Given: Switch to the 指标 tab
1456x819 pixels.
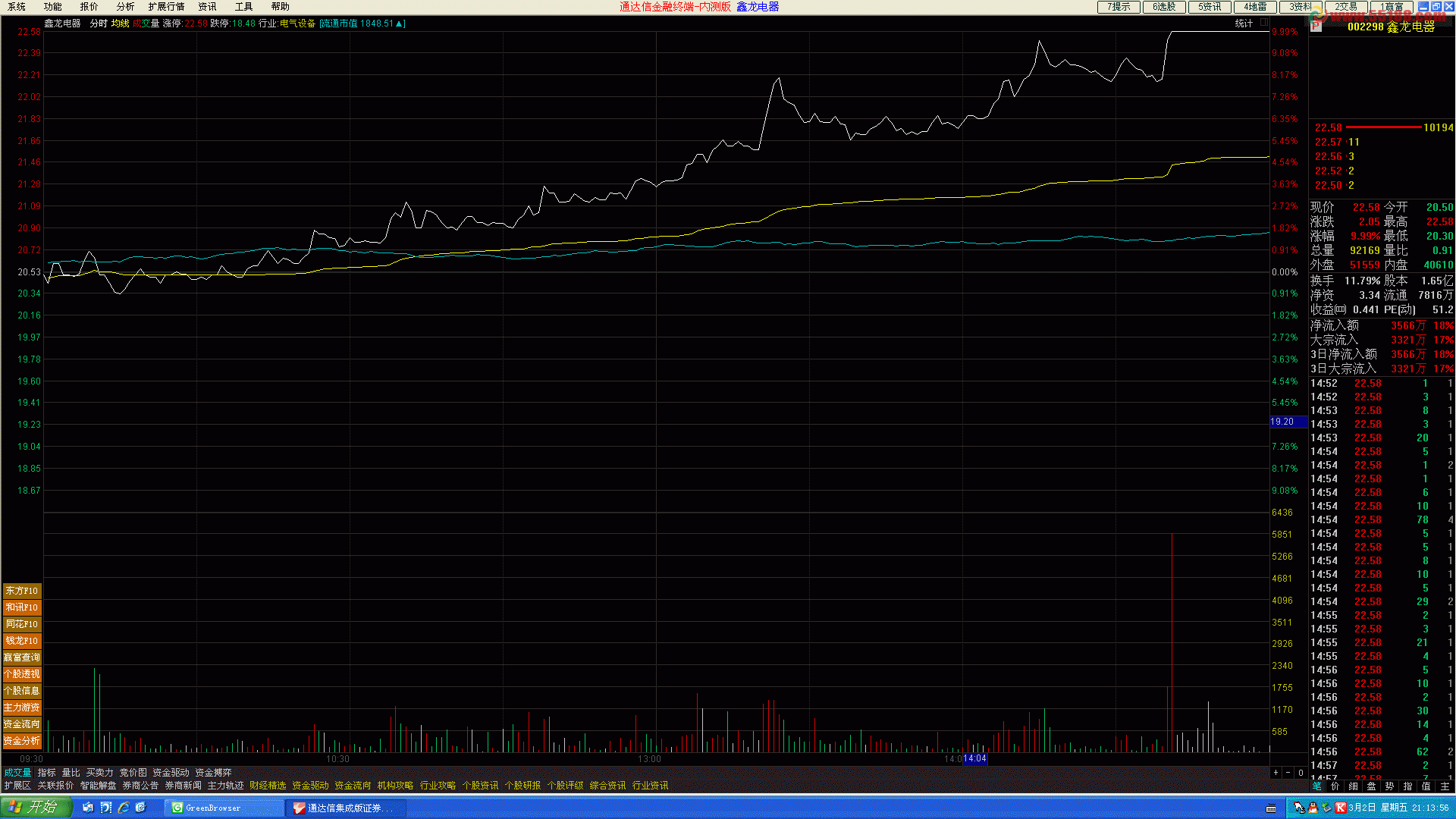Looking at the screenshot, I should point(47,773).
